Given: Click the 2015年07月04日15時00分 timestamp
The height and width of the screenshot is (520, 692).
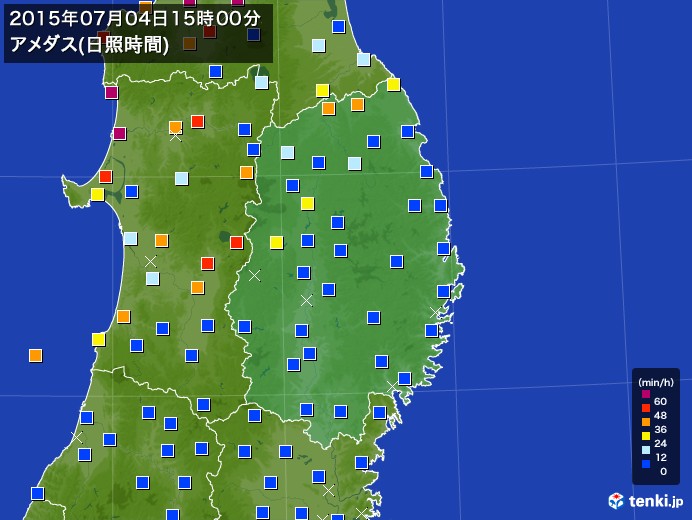Looking at the screenshot, I should pyautogui.click(x=135, y=19).
